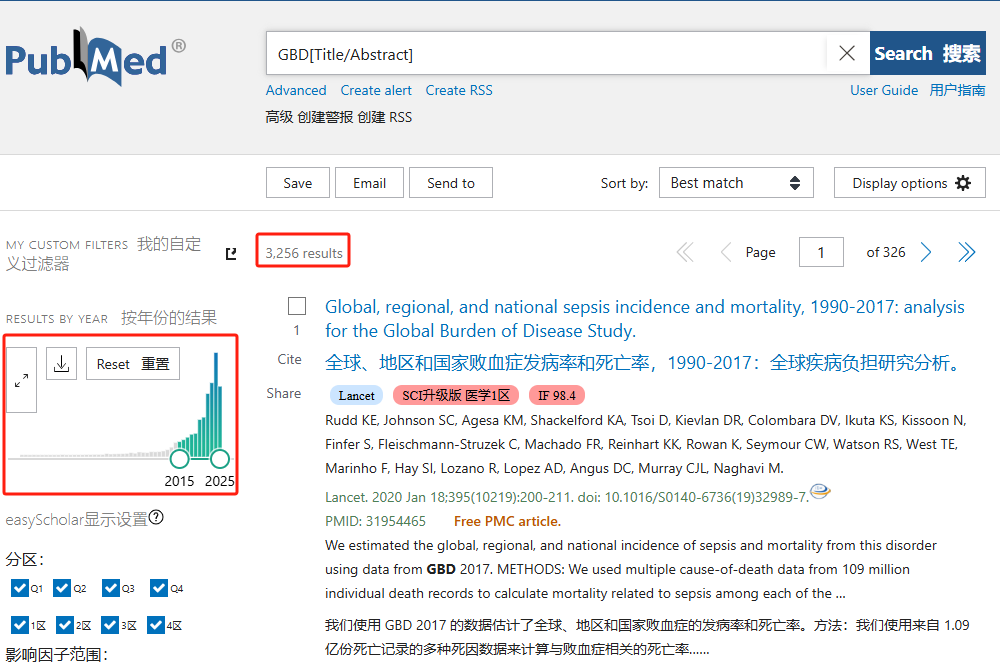Click the easyScholar settings help icon
This screenshot has height=667, width=1000.
click(x=156, y=517)
